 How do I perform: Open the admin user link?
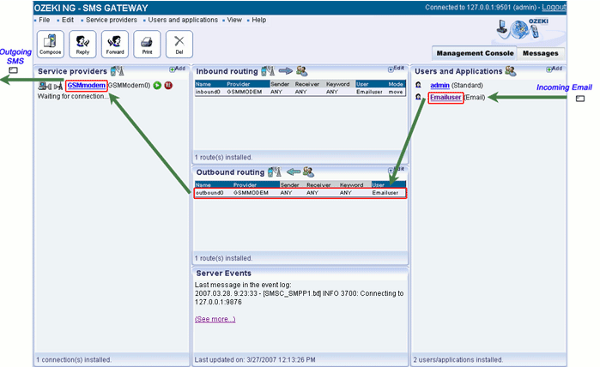point(440,85)
